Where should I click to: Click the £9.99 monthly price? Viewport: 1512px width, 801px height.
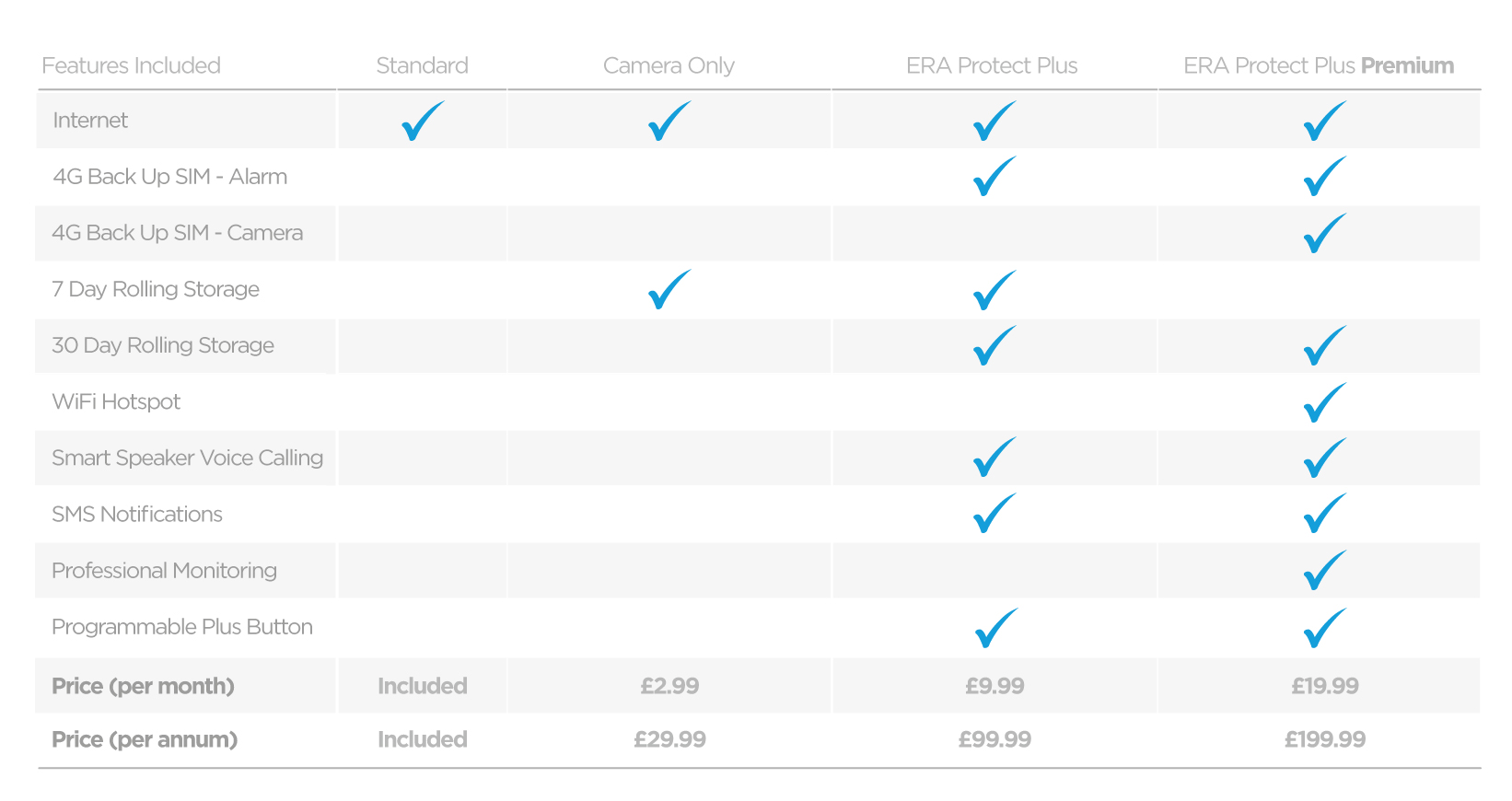tap(994, 686)
